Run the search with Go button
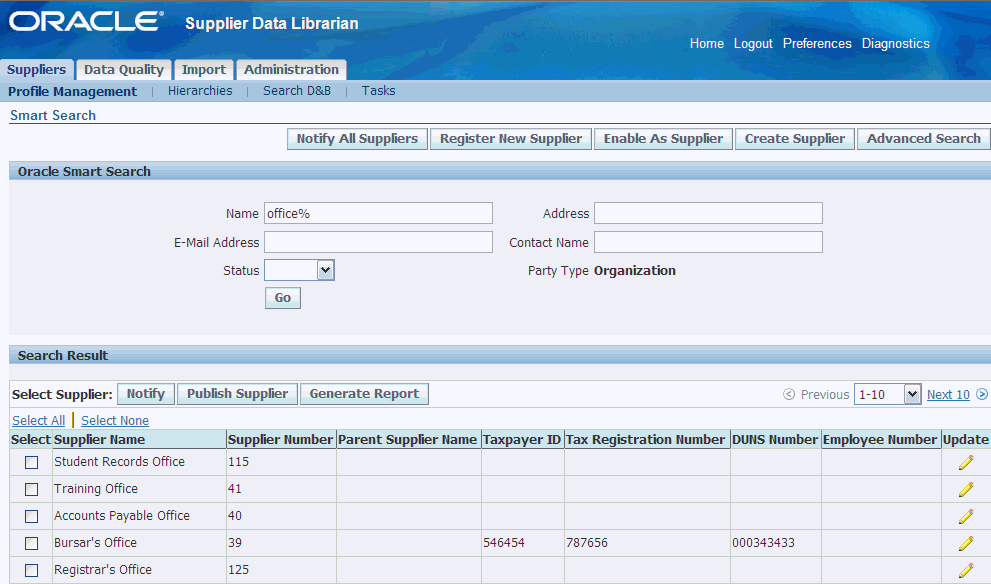The height and width of the screenshot is (584, 991). click(283, 298)
